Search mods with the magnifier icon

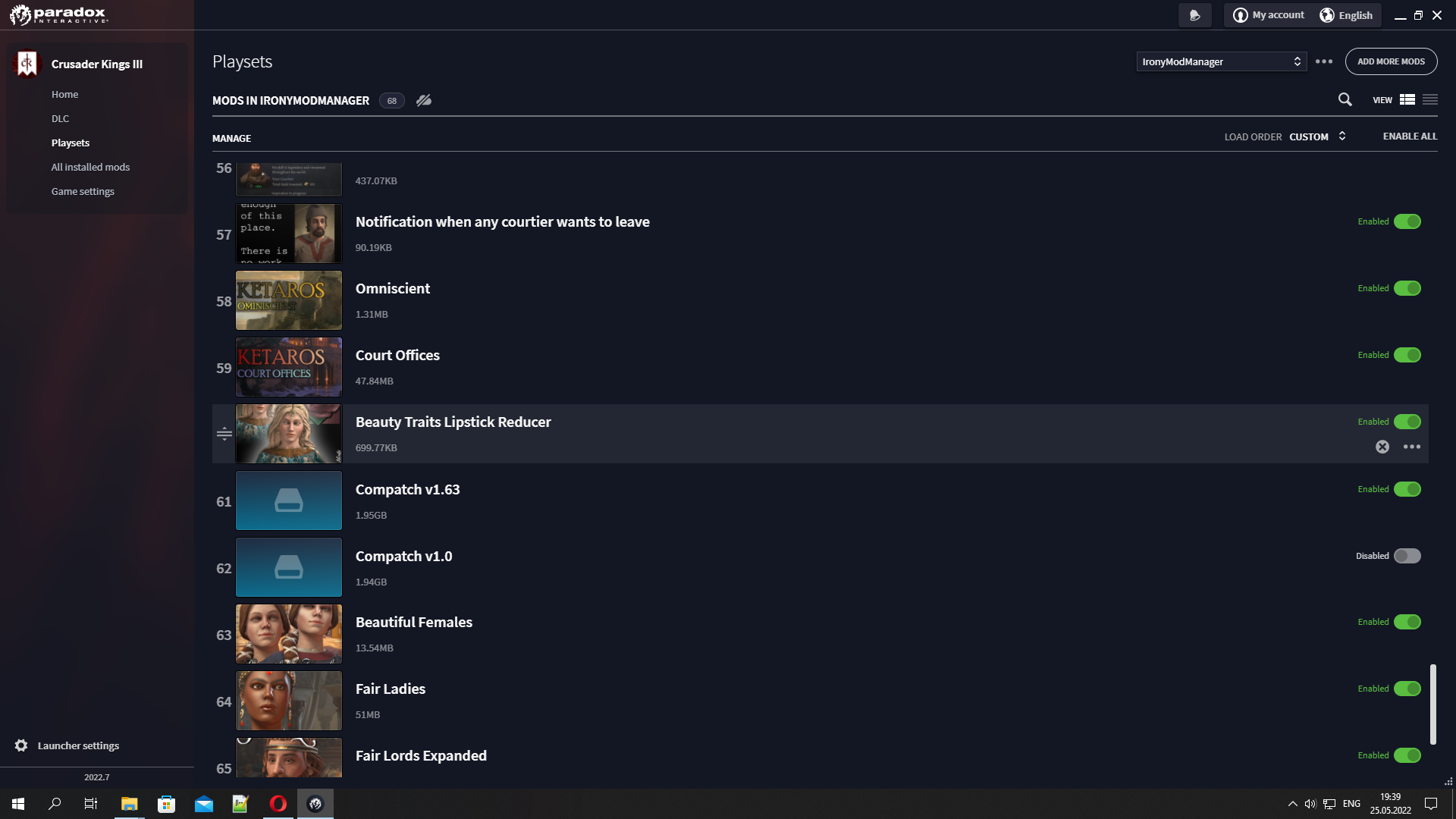1345,99
